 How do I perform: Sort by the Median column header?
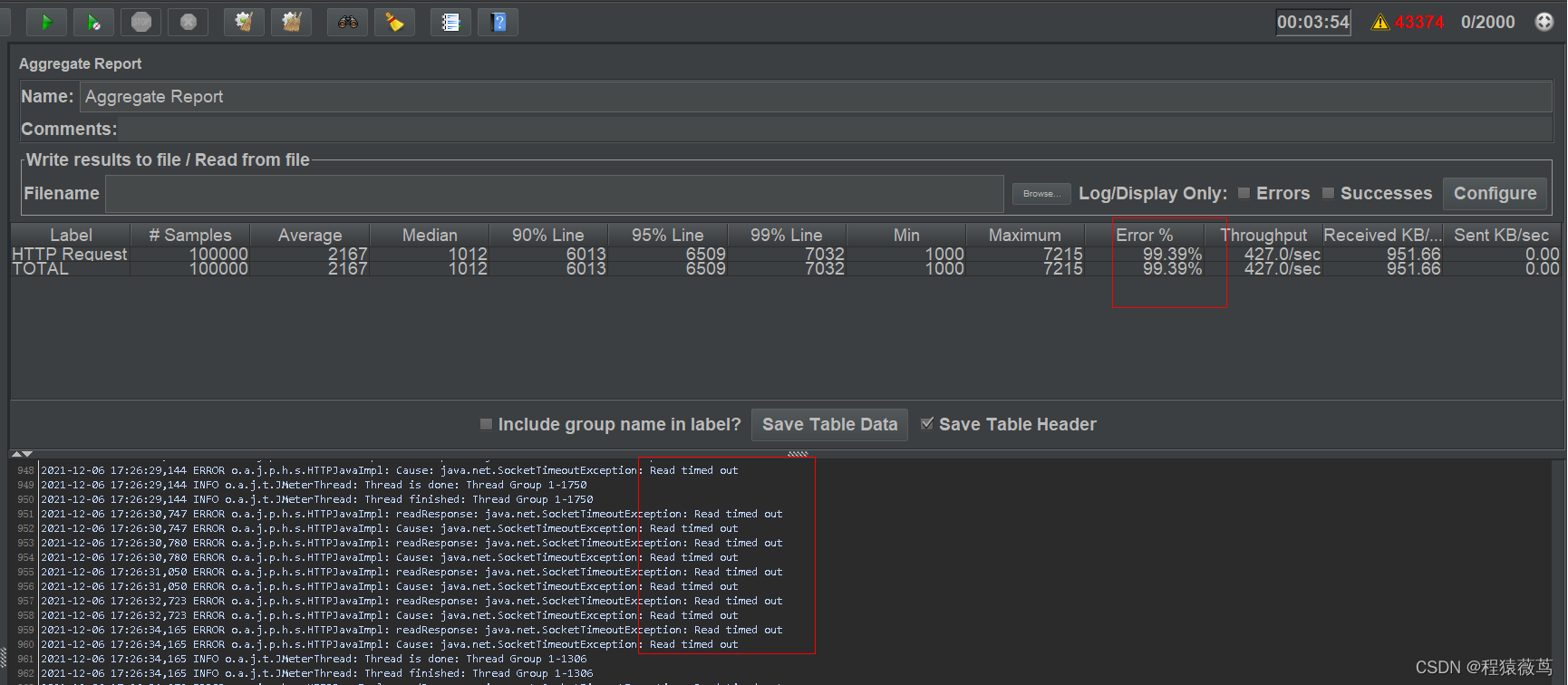430,235
